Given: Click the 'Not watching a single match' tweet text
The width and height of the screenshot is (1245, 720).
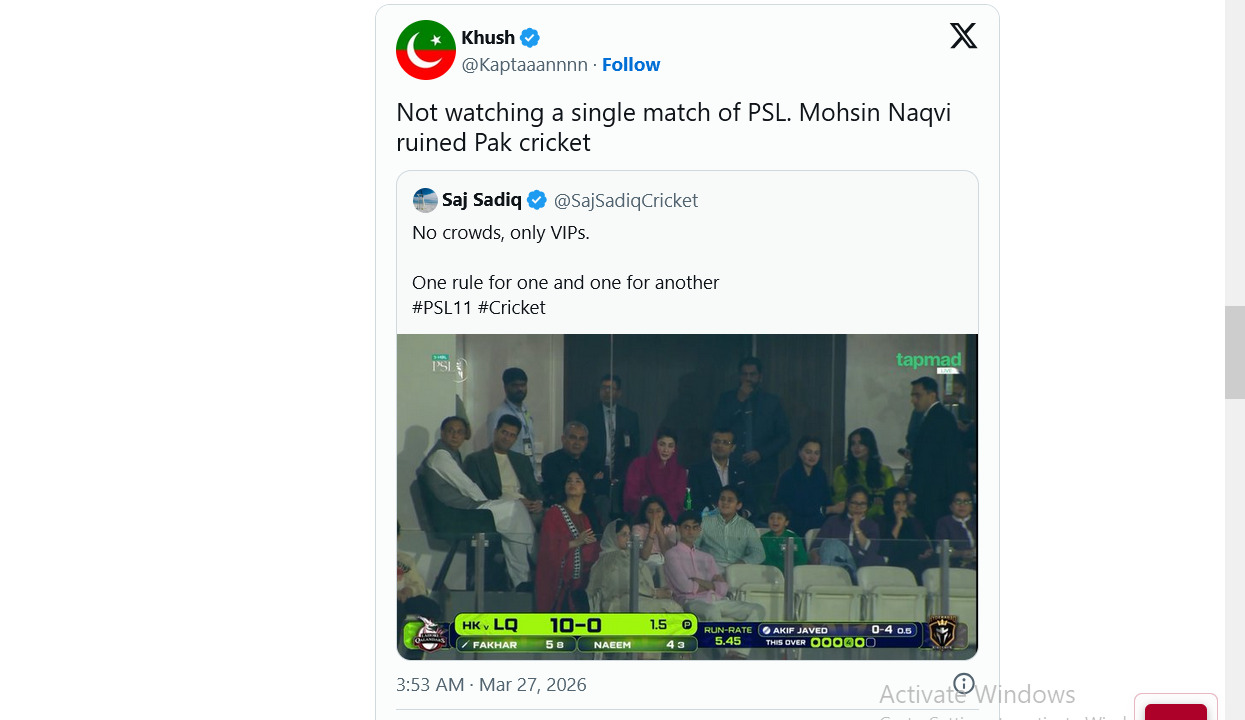Looking at the screenshot, I should point(673,127).
